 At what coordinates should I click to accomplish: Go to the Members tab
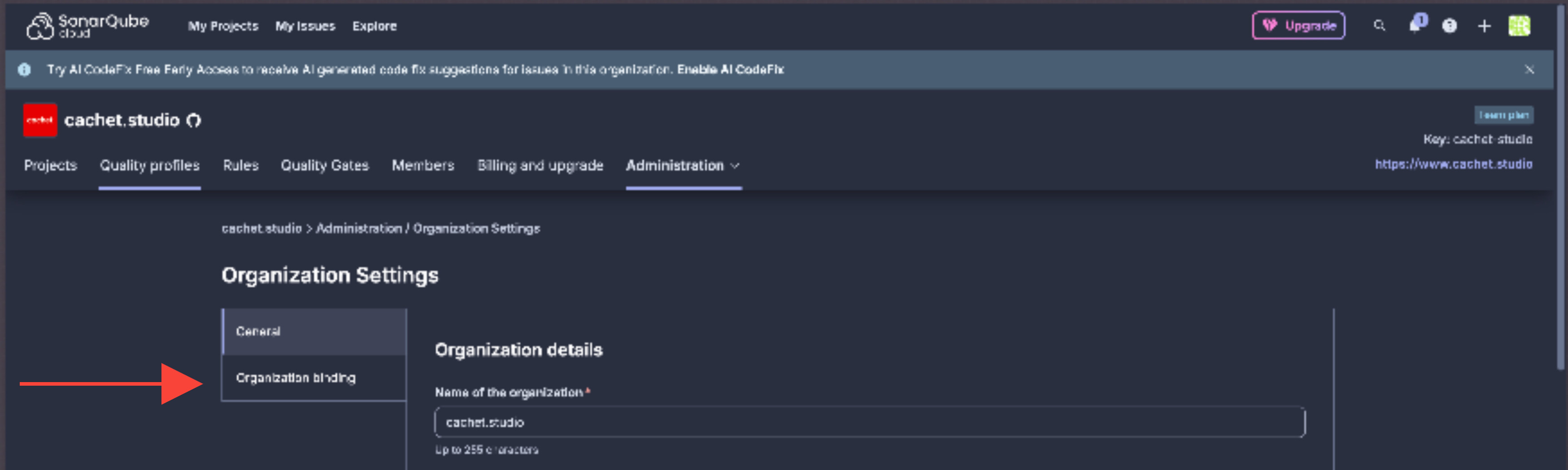423,165
